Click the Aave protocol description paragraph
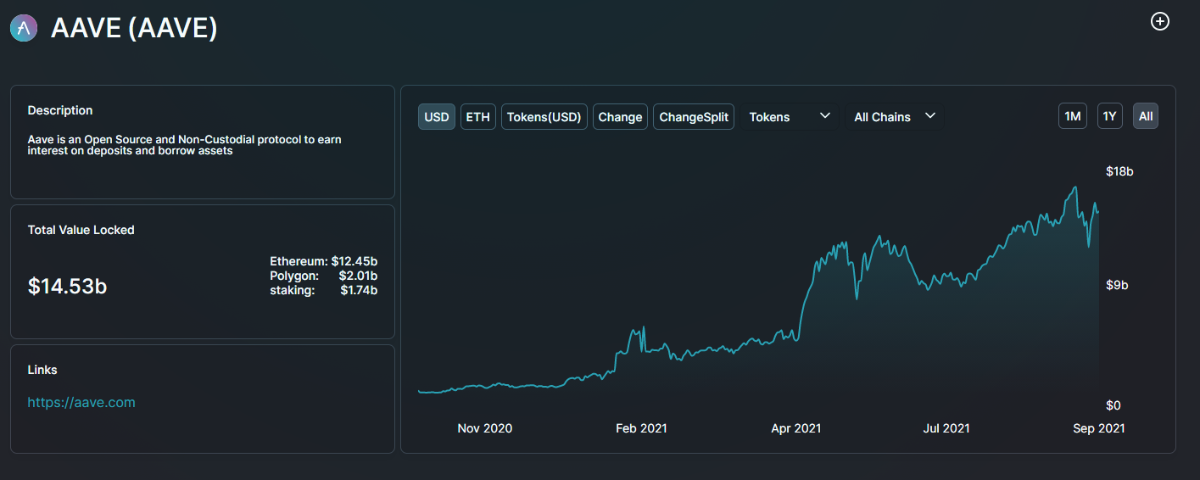The width and height of the screenshot is (1200, 480). pyautogui.click(x=185, y=145)
